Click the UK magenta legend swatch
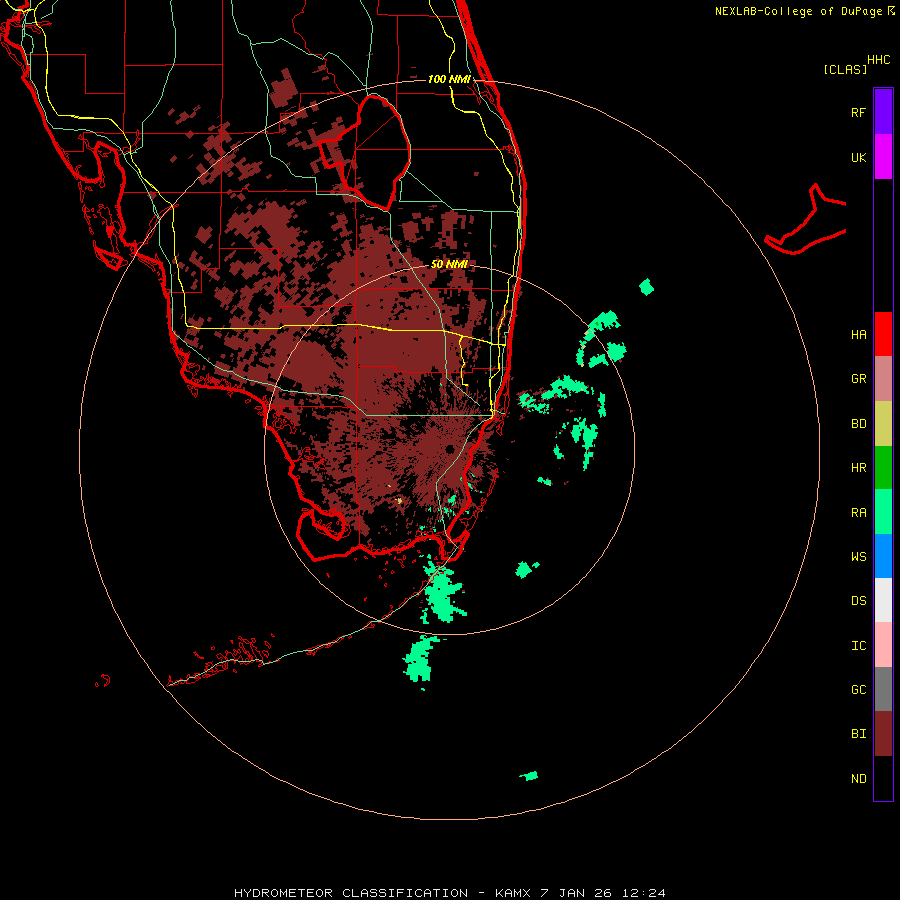900x900 pixels. [x=883, y=157]
